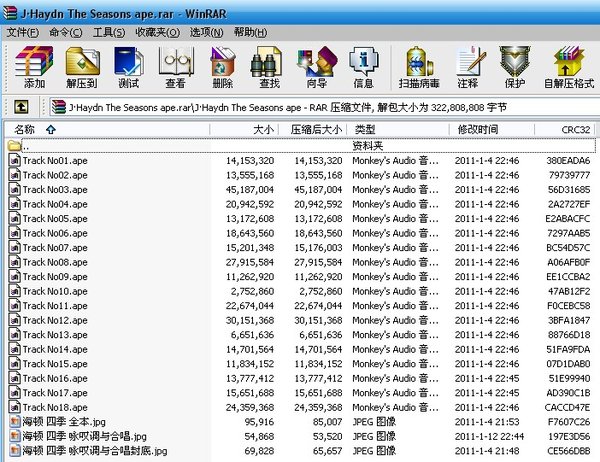Click size 95,916 of 海顿 四季 全本.jpg

[x=259, y=422]
